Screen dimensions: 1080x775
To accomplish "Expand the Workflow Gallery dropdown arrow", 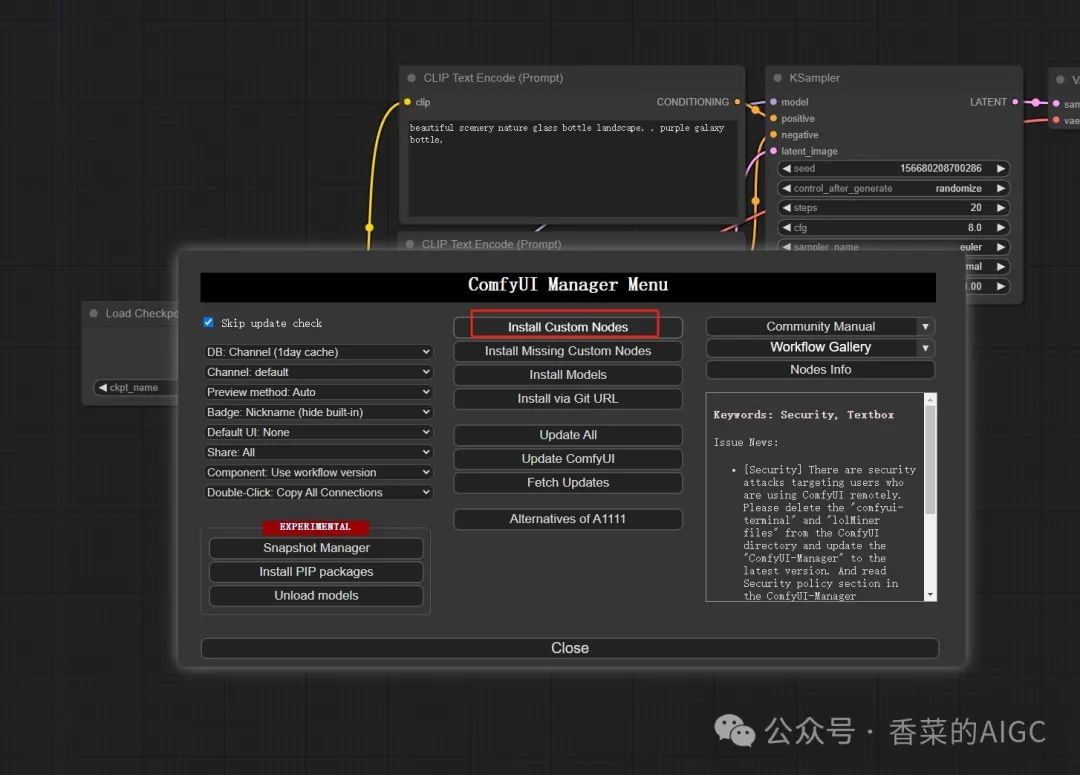I will coord(925,348).
